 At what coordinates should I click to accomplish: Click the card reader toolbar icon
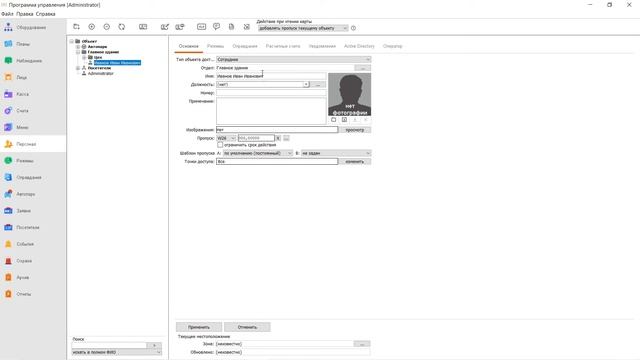click(x=143, y=27)
